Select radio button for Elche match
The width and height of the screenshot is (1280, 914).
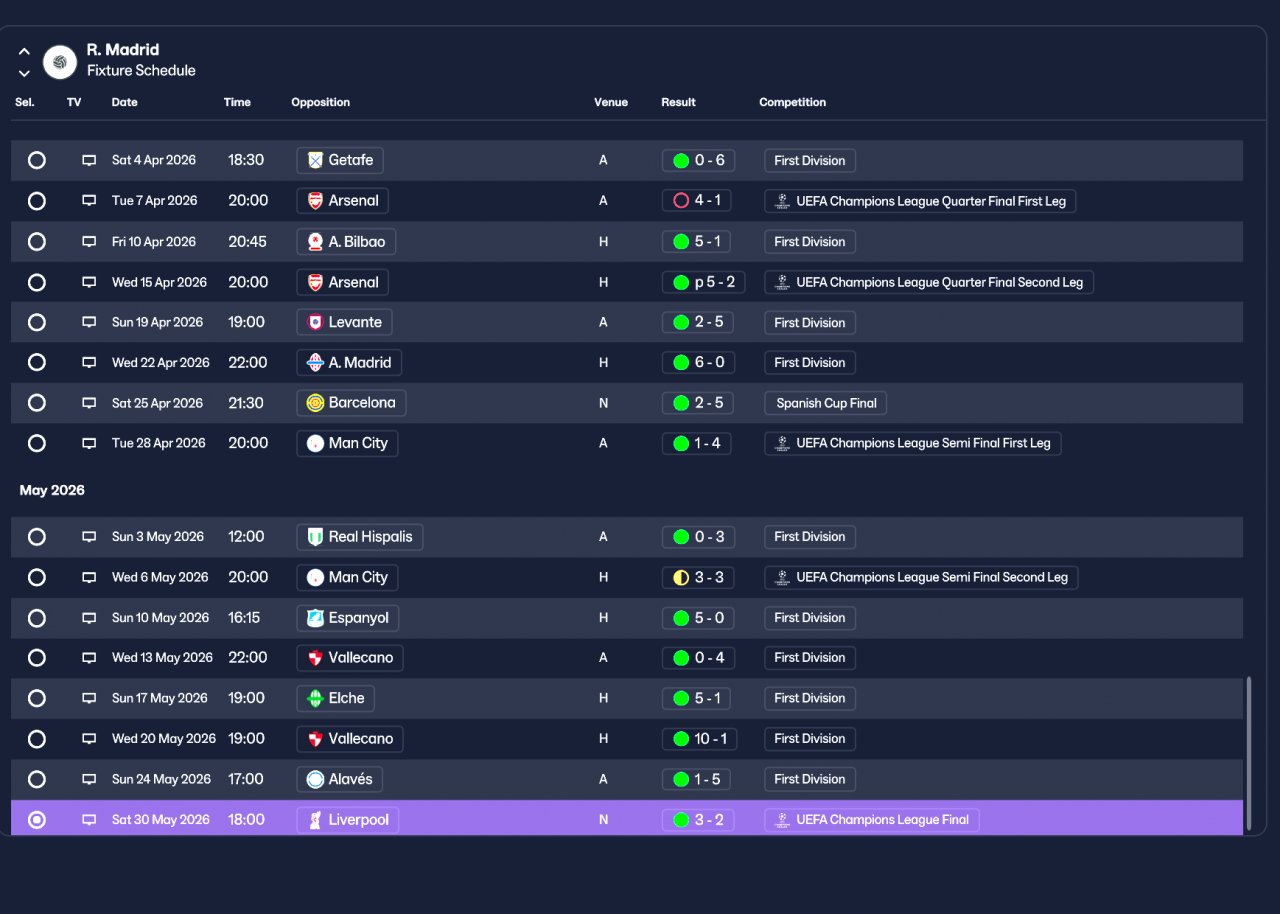tap(37, 698)
